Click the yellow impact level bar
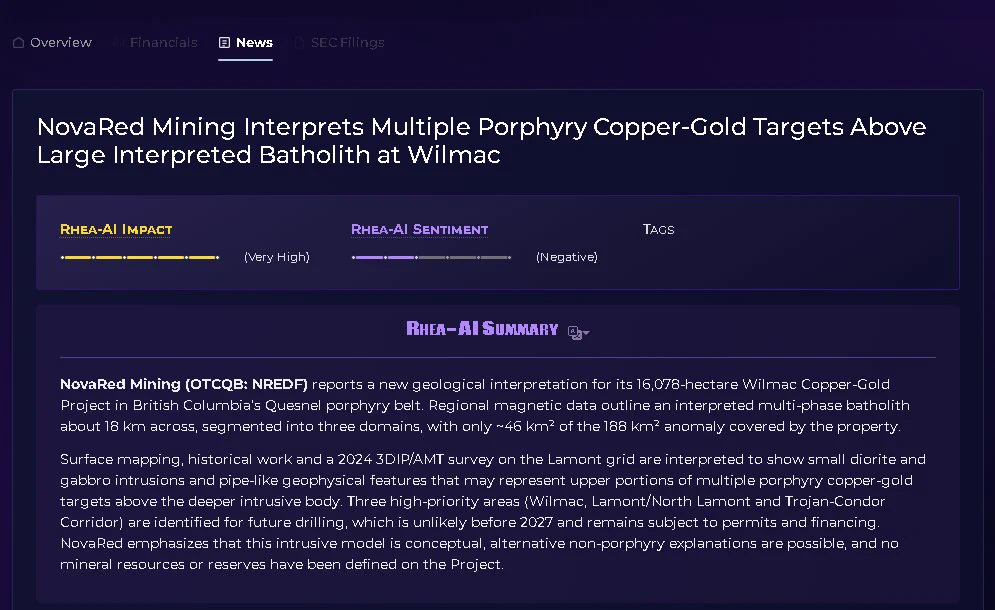Viewport: 995px width, 610px height. point(140,257)
